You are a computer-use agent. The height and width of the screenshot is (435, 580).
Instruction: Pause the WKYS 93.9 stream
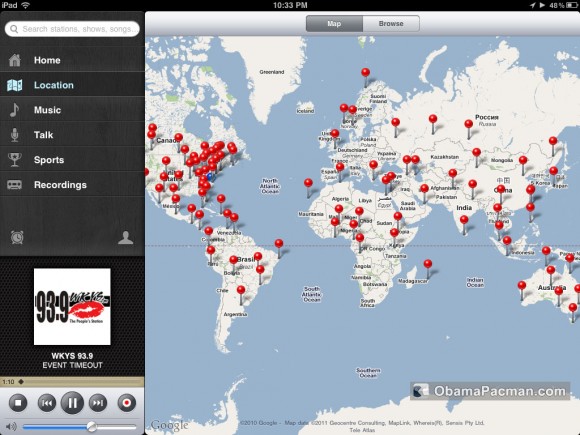[x=72, y=403]
